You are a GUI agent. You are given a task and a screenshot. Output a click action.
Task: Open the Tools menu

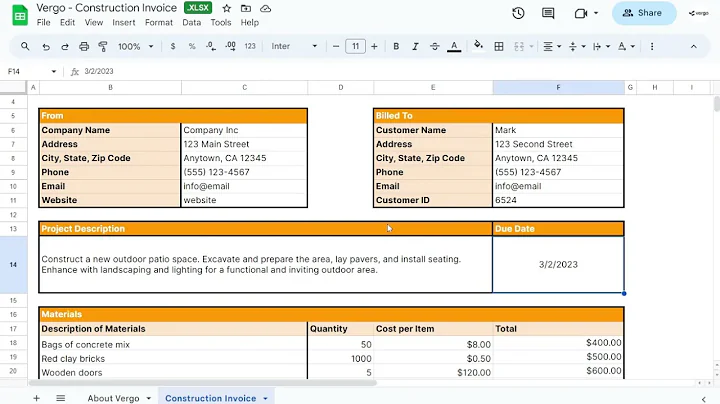tap(220, 22)
